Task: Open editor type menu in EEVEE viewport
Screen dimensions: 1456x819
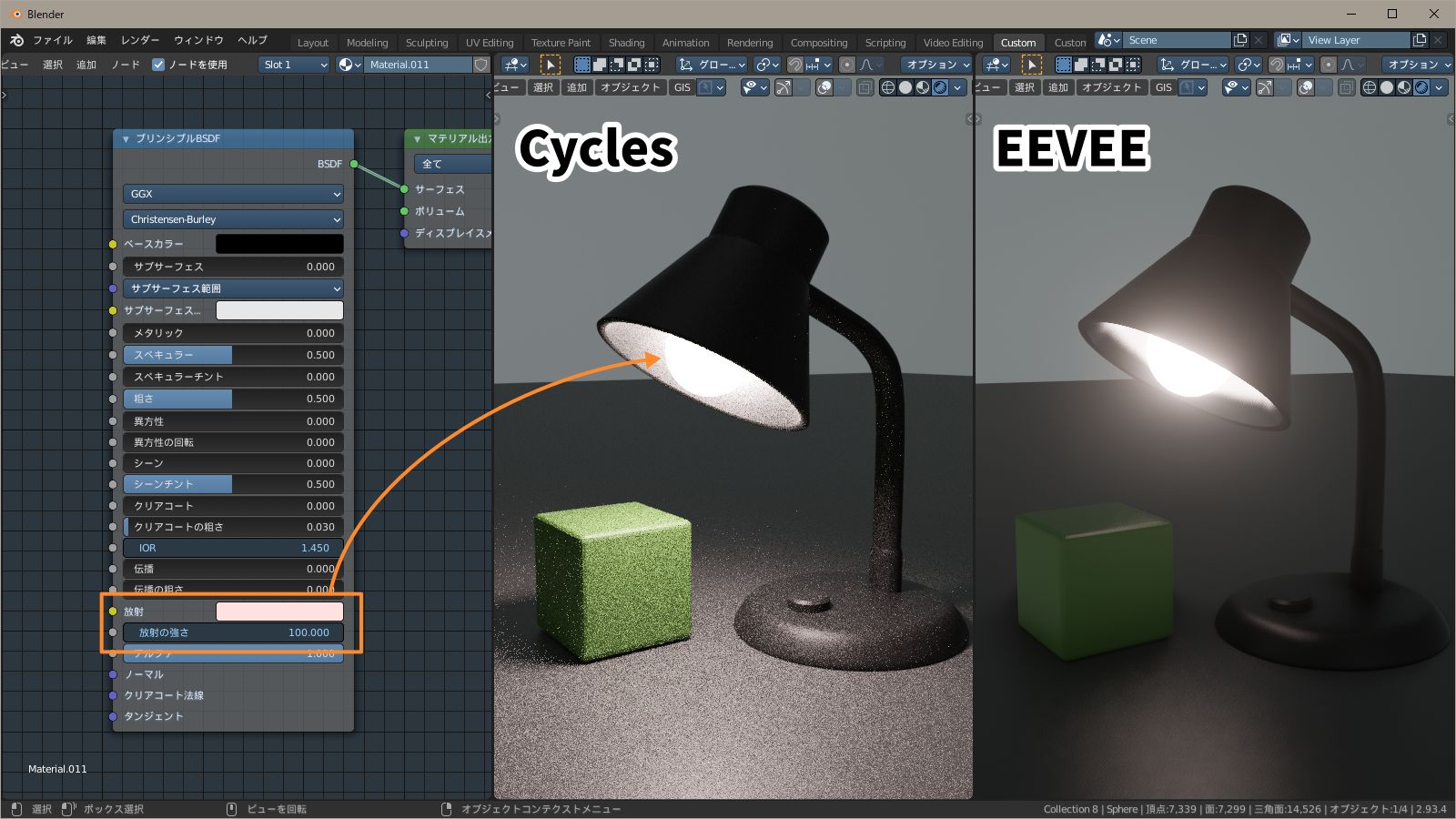Action: [997, 65]
